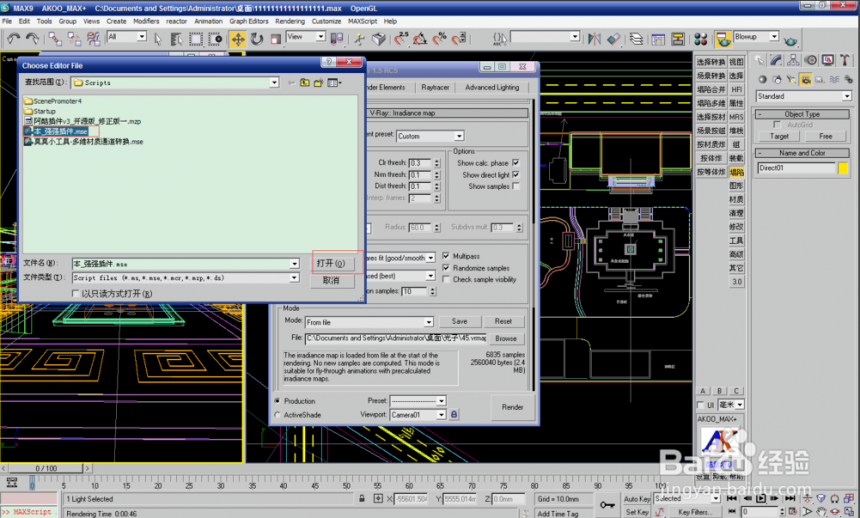860x518 pixels.
Task: Open the file name dropdown in dialog
Action: [294, 264]
